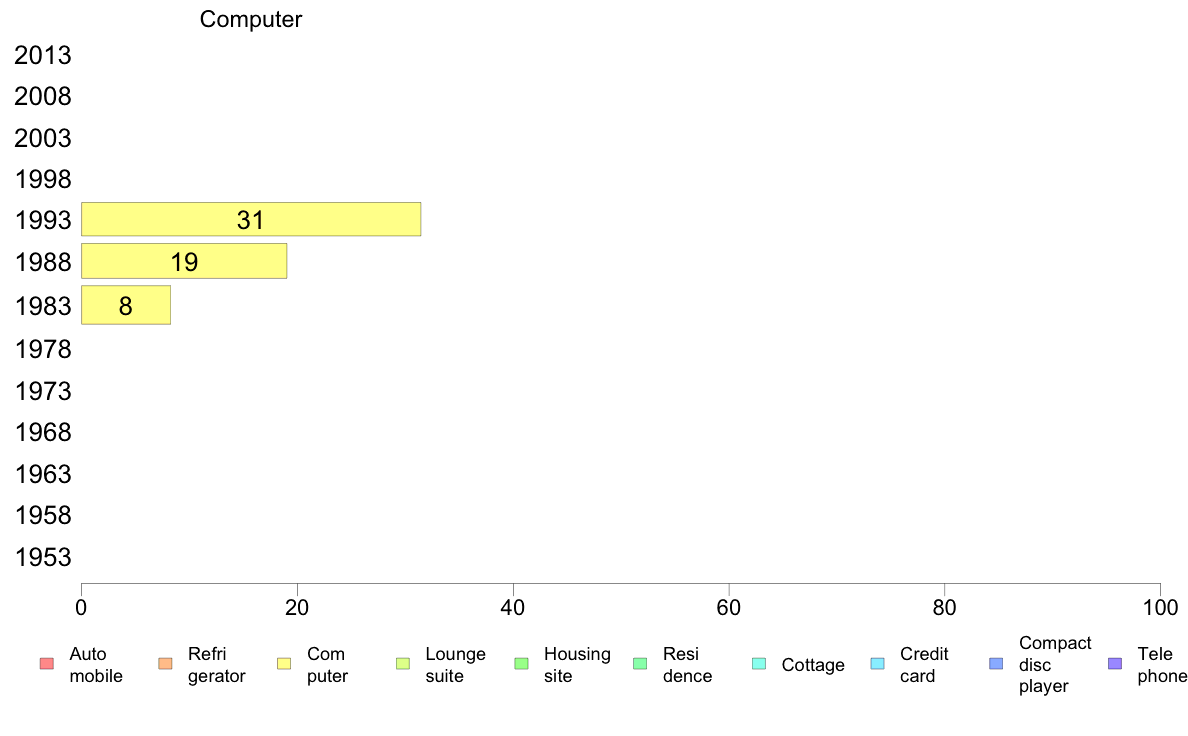Click the 100 tick on x-axis
The height and width of the screenshot is (736, 1188).
tap(1160, 607)
